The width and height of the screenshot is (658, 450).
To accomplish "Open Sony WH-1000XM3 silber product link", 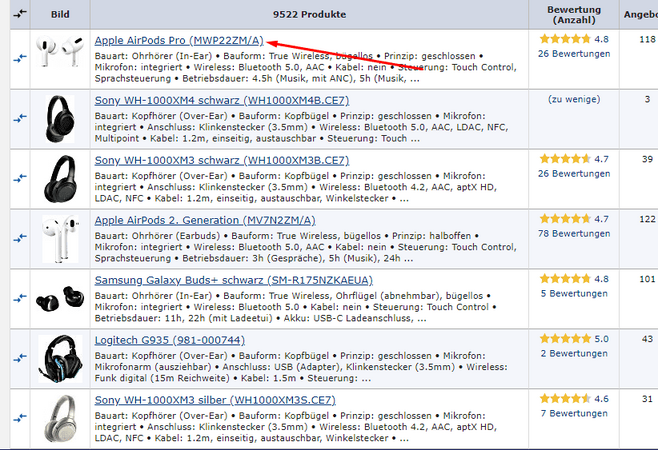I will tap(215, 400).
